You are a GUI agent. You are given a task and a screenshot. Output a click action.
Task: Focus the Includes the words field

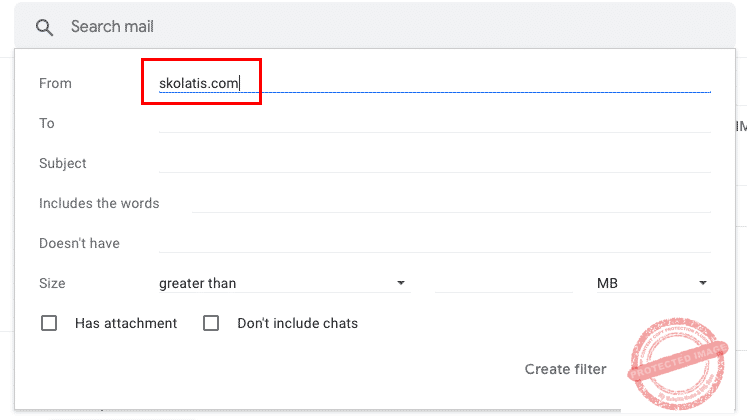point(450,203)
